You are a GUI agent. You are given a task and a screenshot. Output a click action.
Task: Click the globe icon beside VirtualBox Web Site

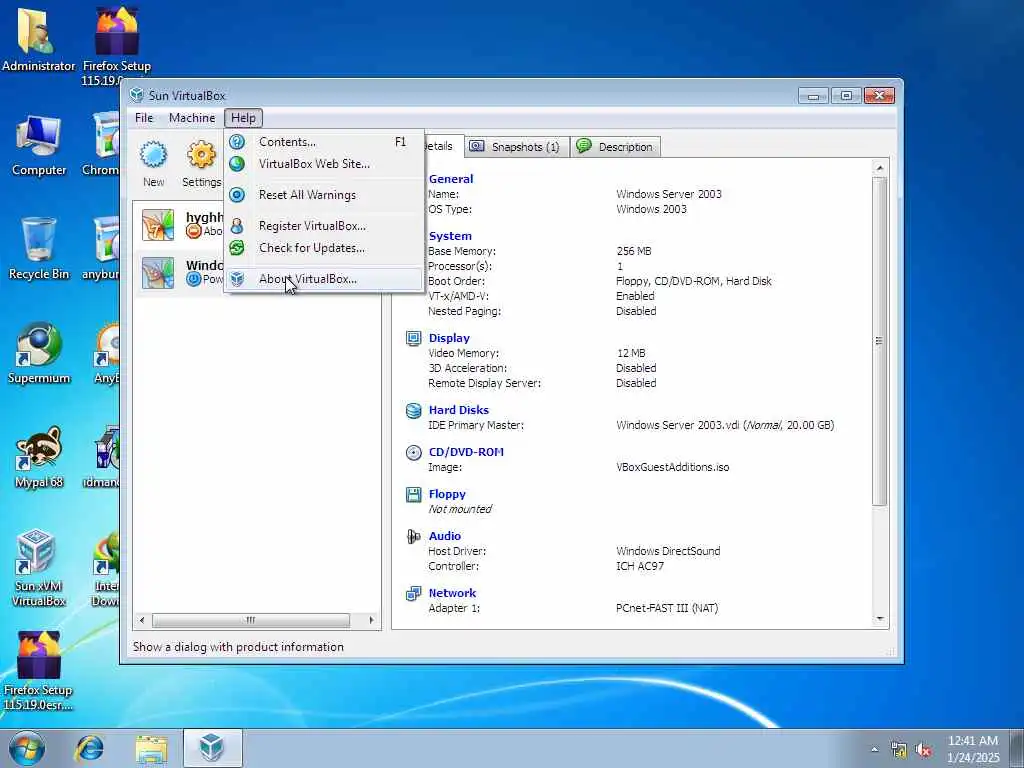[x=237, y=164]
